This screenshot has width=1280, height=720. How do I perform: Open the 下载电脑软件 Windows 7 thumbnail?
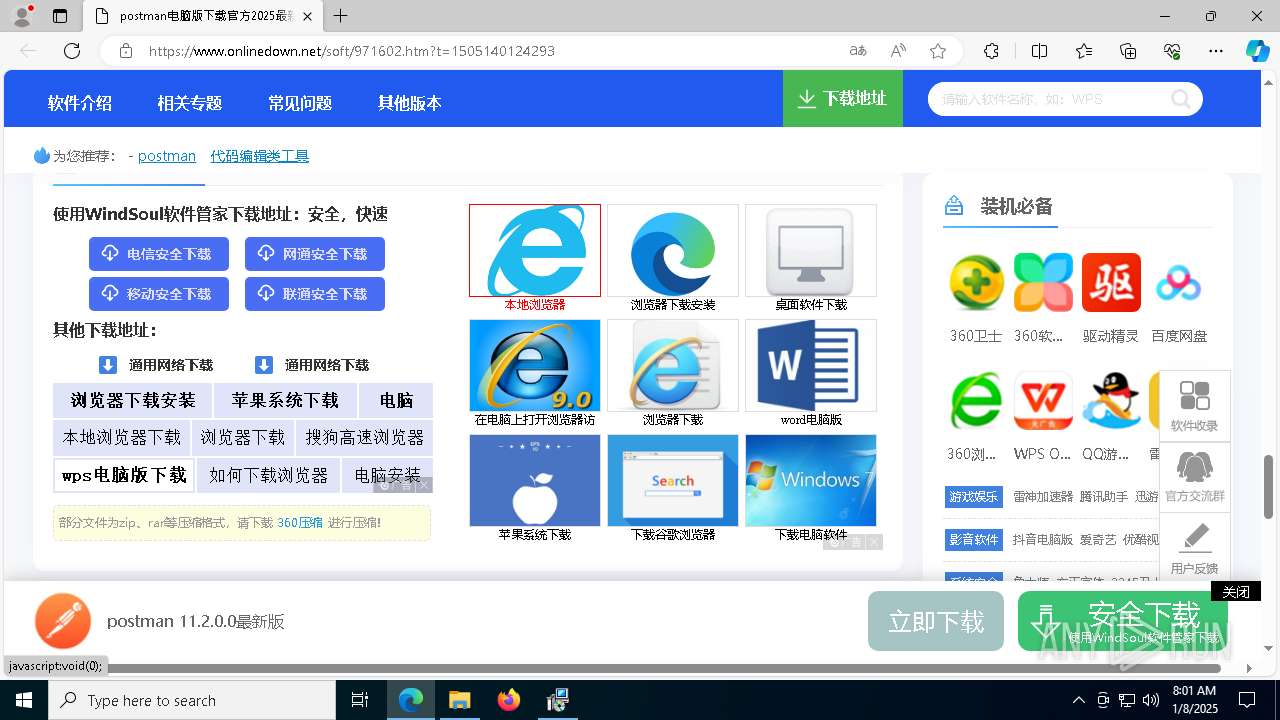[x=811, y=481]
